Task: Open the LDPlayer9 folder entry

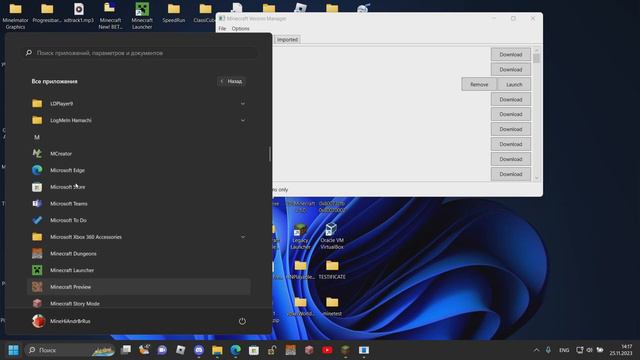Action: tap(139, 104)
